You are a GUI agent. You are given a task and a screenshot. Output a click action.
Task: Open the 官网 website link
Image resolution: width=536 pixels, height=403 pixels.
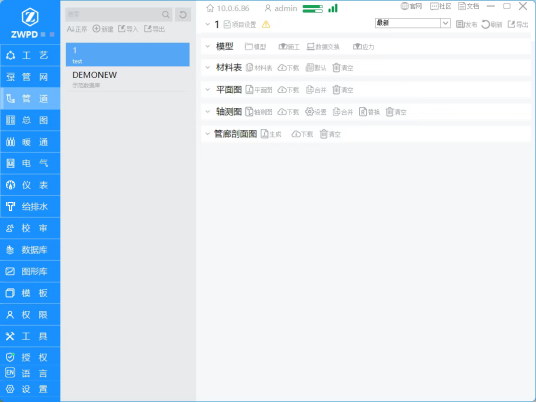[x=411, y=6]
